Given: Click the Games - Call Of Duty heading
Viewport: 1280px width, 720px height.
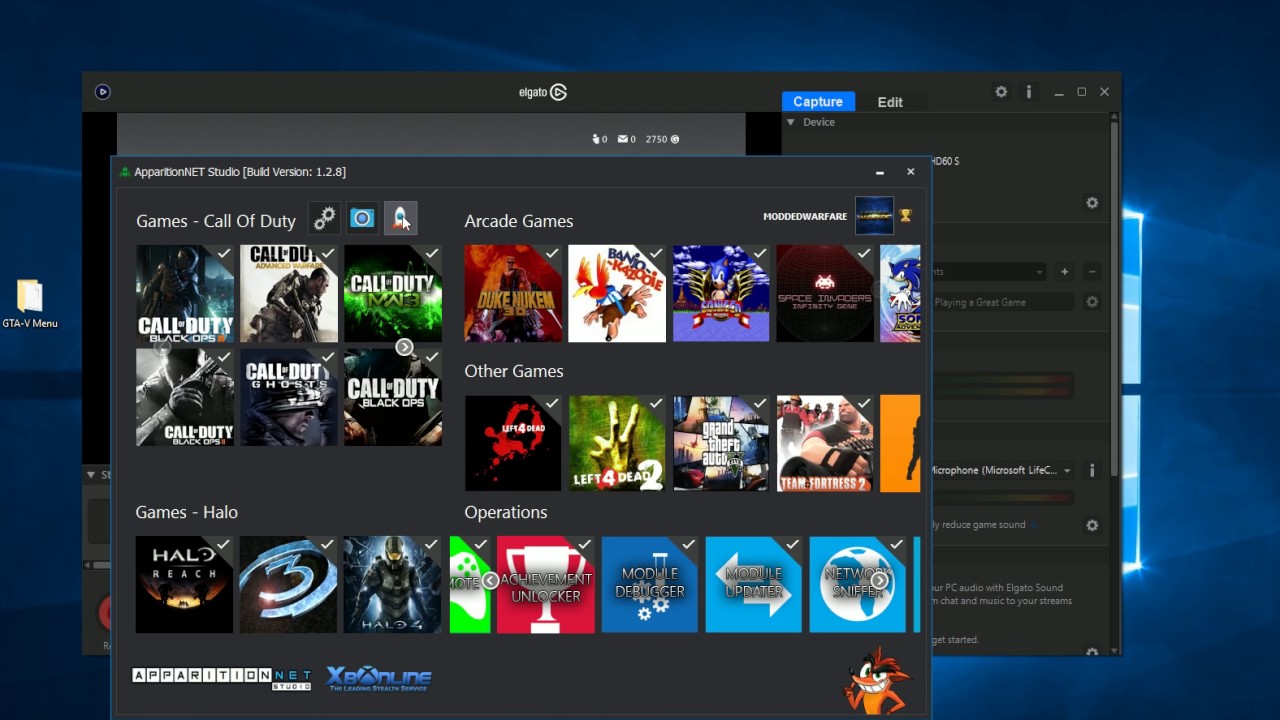Looking at the screenshot, I should click(x=216, y=221).
